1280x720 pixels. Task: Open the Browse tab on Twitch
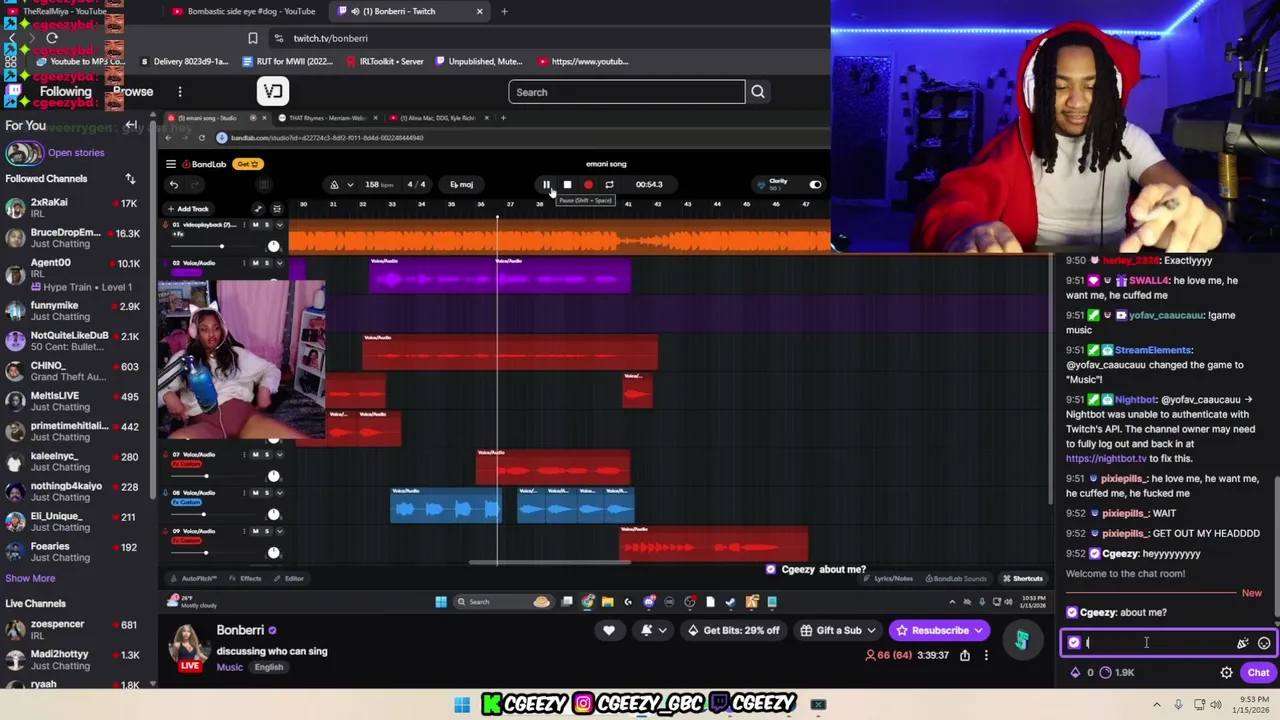coord(133,91)
